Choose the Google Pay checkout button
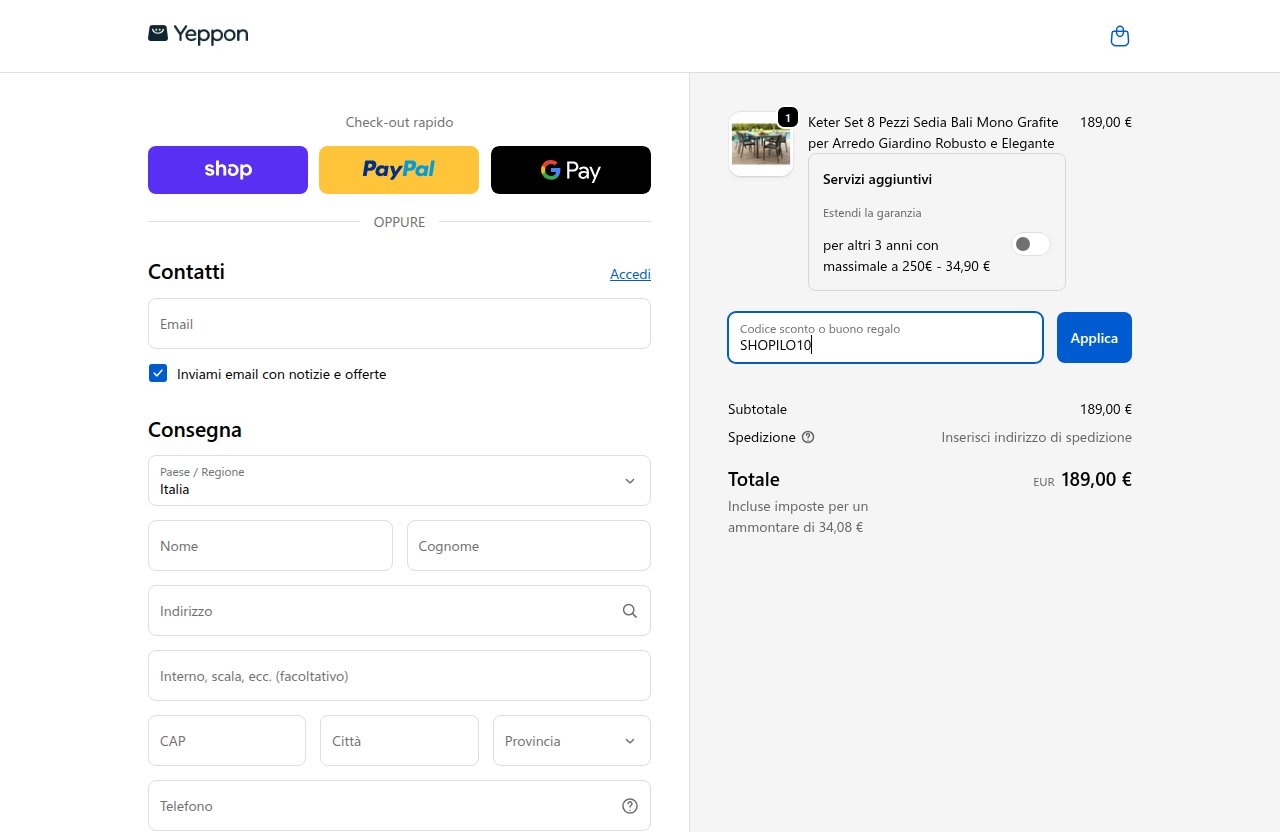This screenshot has height=832, width=1280. [571, 170]
